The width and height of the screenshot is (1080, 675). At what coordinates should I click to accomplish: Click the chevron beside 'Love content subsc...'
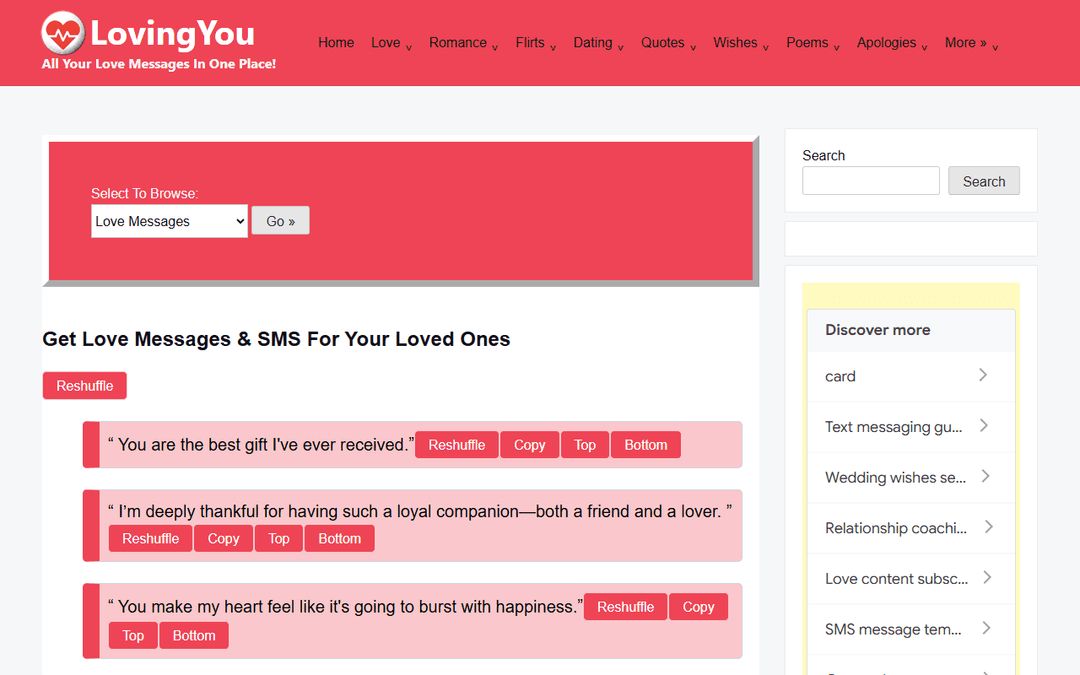[x=987, y=578]
